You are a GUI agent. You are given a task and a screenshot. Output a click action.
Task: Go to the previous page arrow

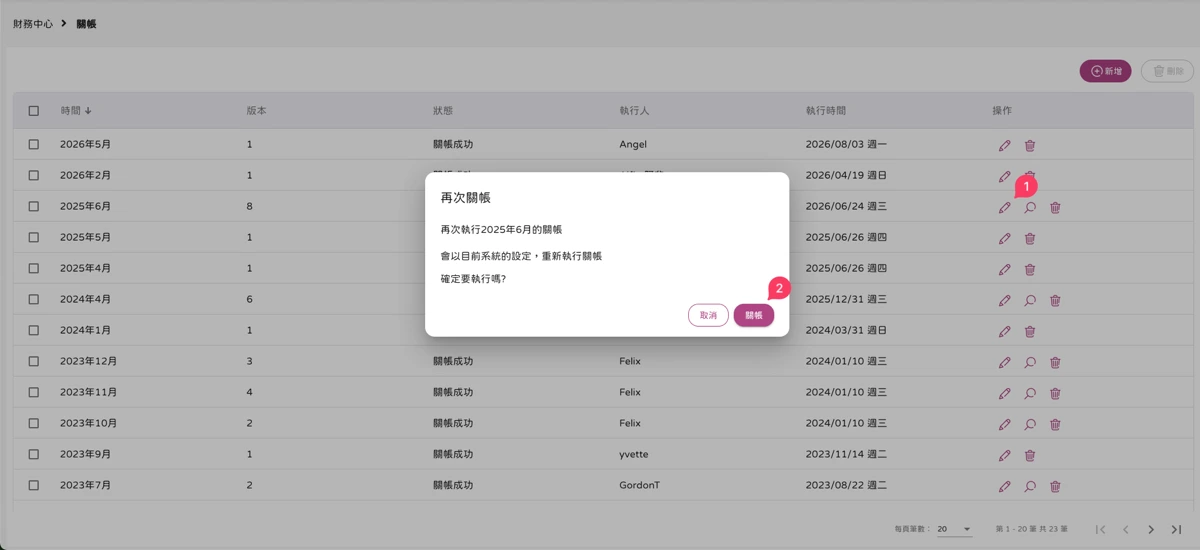(x=1126, y=529)
